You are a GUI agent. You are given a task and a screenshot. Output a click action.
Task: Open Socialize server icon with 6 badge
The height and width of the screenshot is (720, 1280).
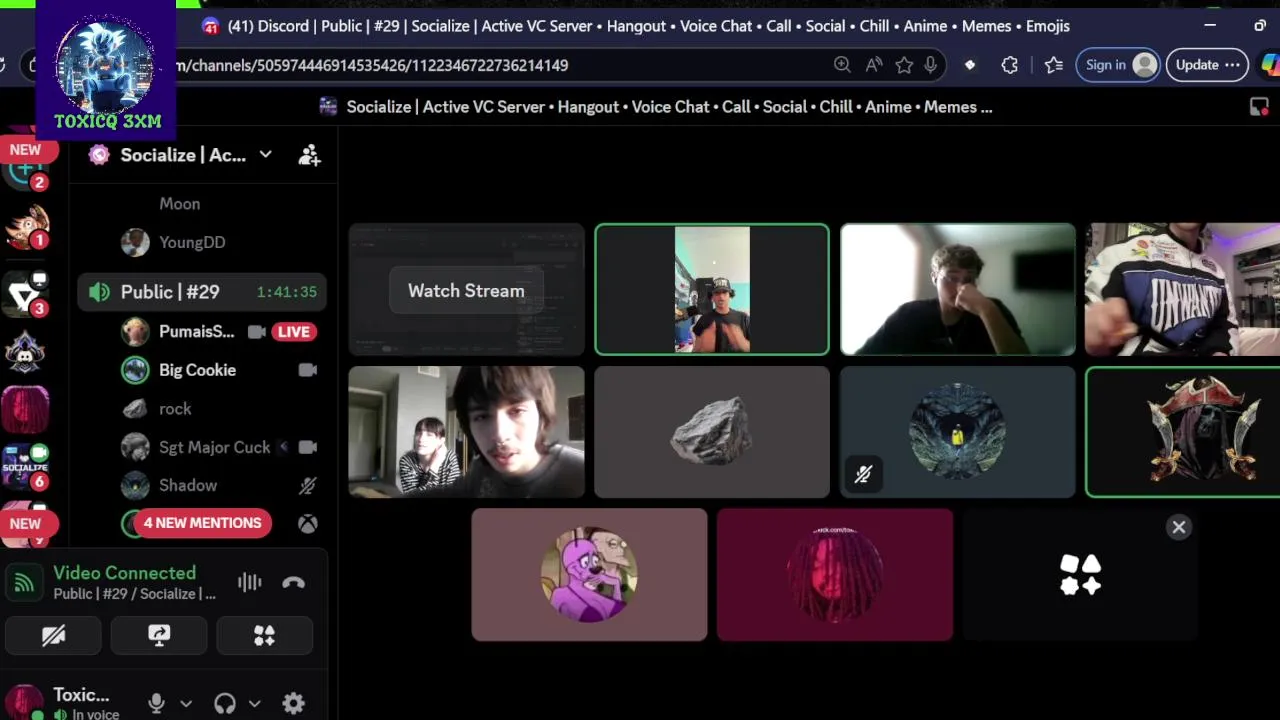tap(25, 466)
